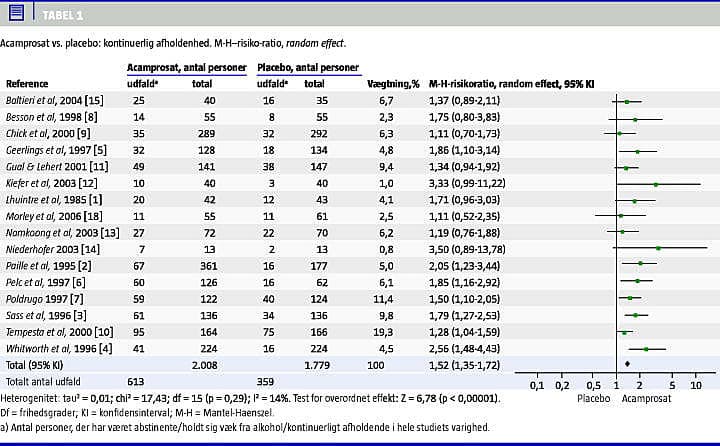Click the green marker on Niederhofer's forest plot row

click(658, 247)
